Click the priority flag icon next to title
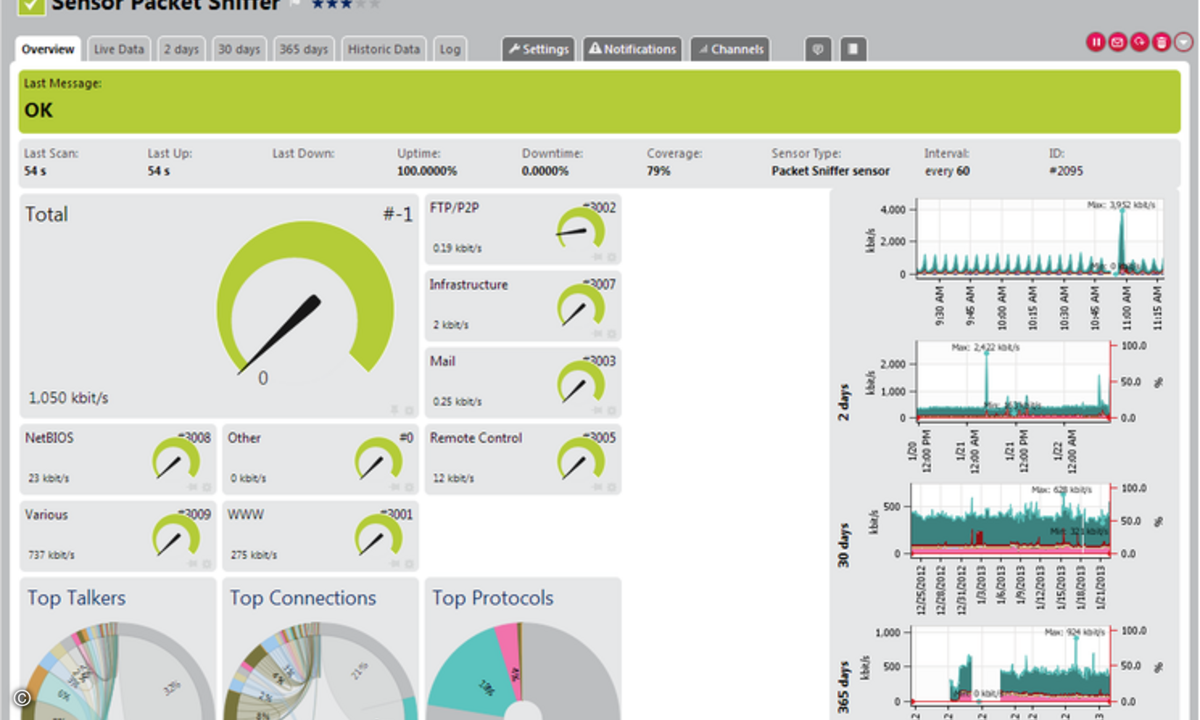 (x=296, y=3)
